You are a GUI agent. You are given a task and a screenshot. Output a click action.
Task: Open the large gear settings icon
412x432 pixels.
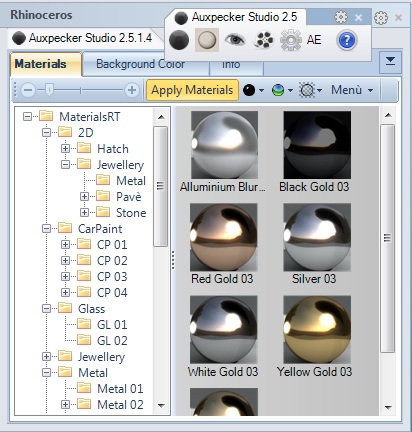click(291, 40)
